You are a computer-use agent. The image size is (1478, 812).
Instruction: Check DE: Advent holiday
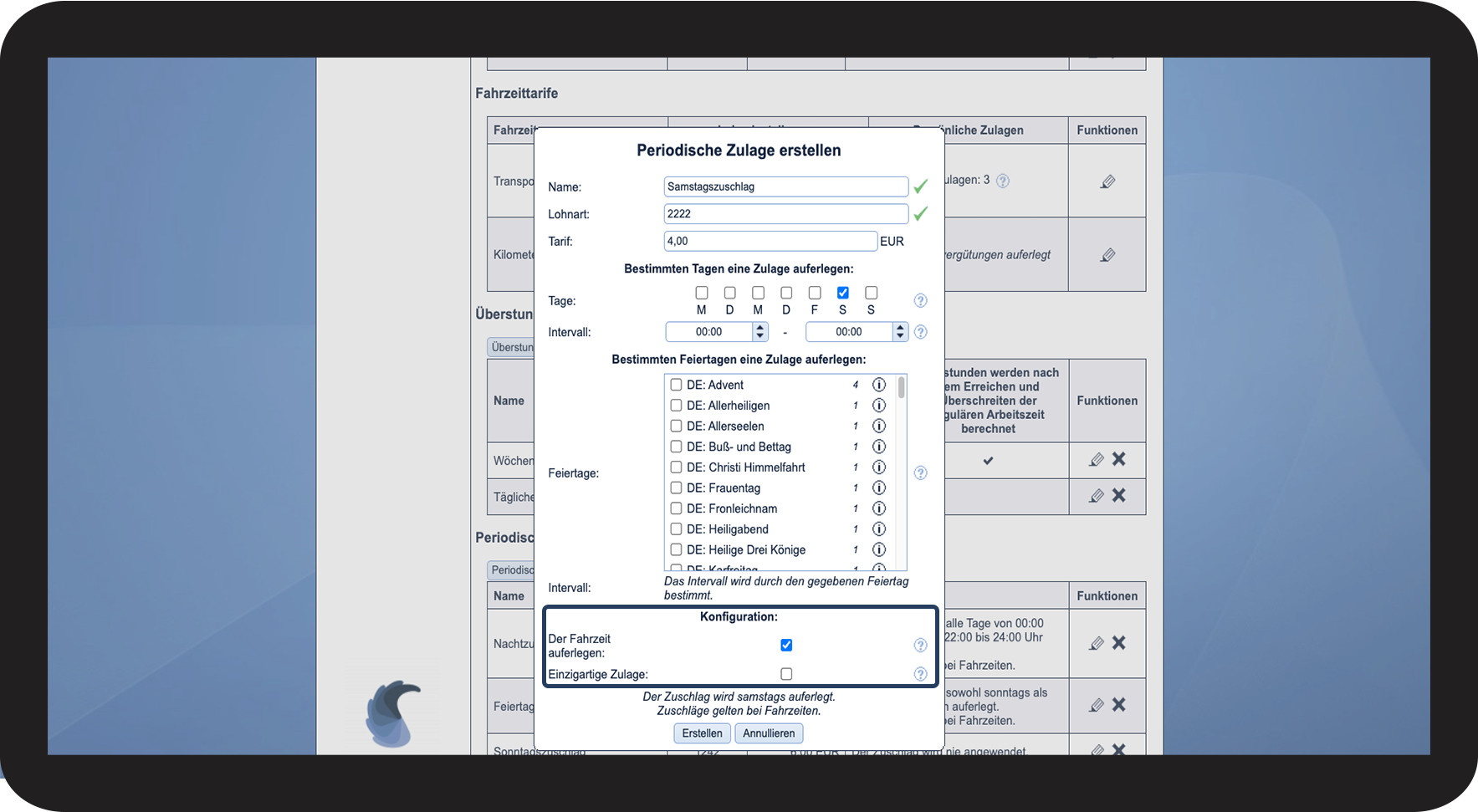(x=676, y=385)
